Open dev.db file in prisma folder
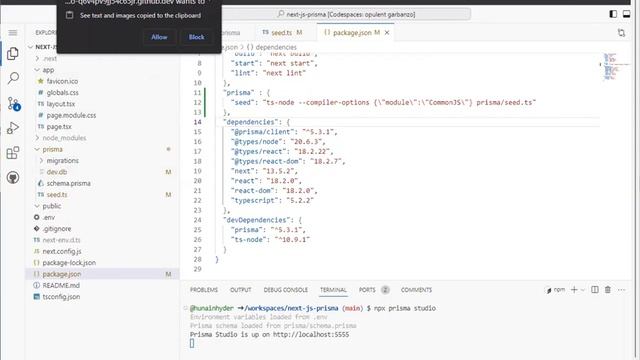Image resolution: width=640 pixels, height=360 pixels. point(57,172)
